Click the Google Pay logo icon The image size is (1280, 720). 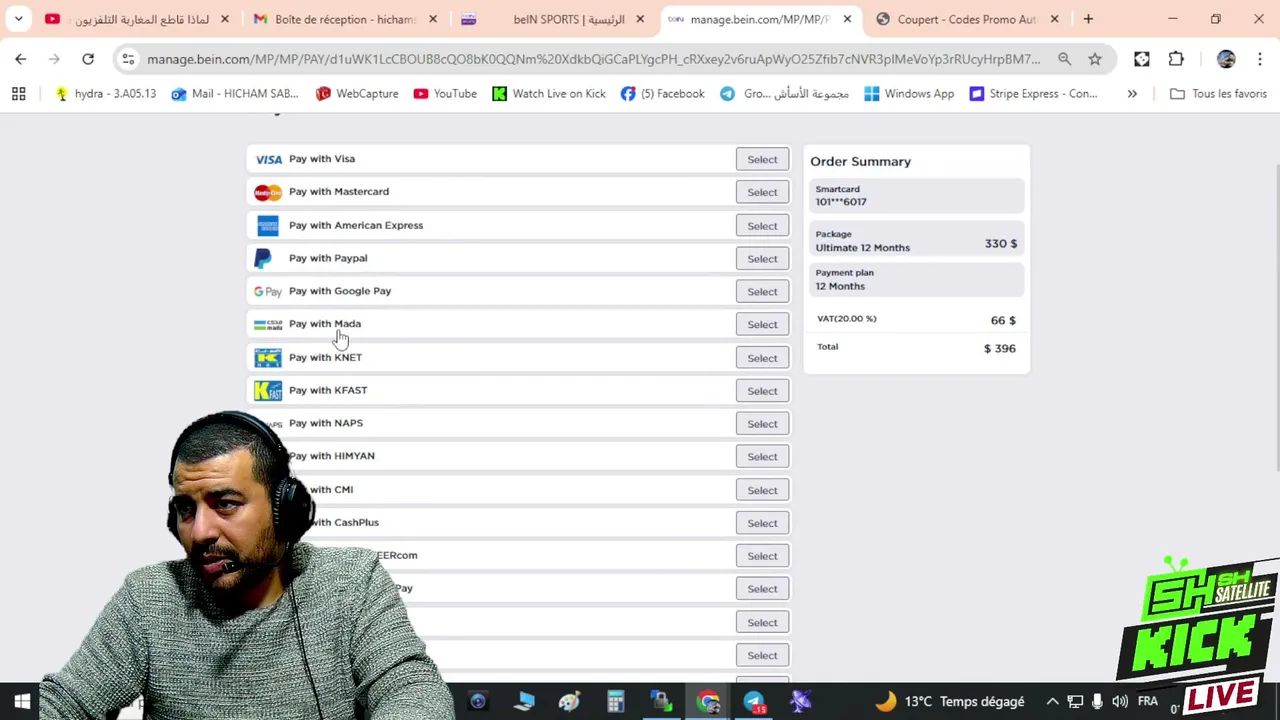click(267, 292)
